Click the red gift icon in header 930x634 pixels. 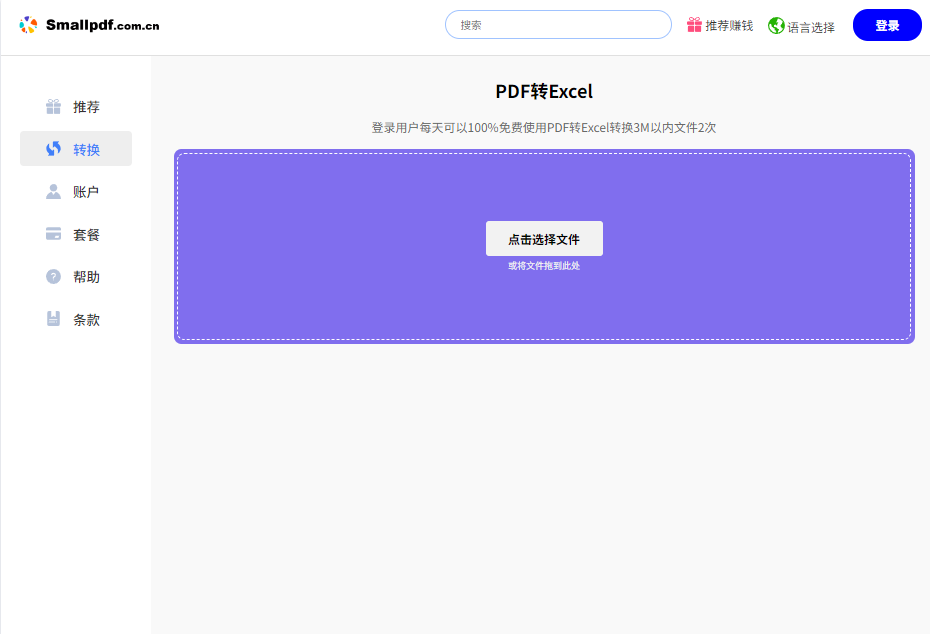pos(694,25)
